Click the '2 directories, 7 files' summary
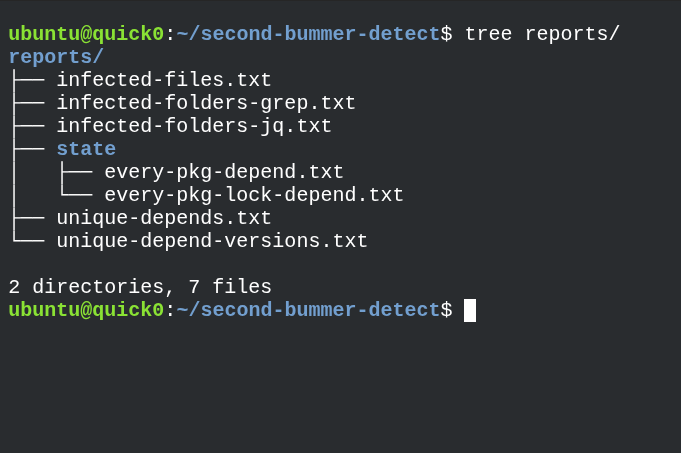681x453 pixels. pyautogui.click(x=140, y=287)
